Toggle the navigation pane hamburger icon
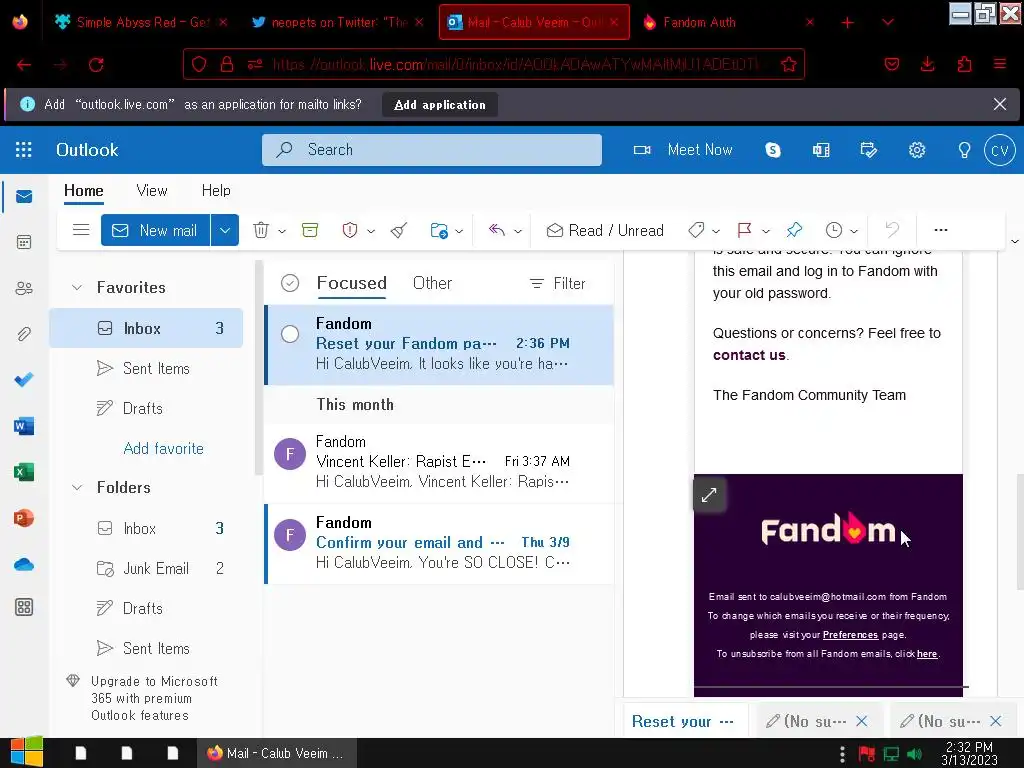Image resolution: width=1024 pixels, height=768 pixels. 81,230
